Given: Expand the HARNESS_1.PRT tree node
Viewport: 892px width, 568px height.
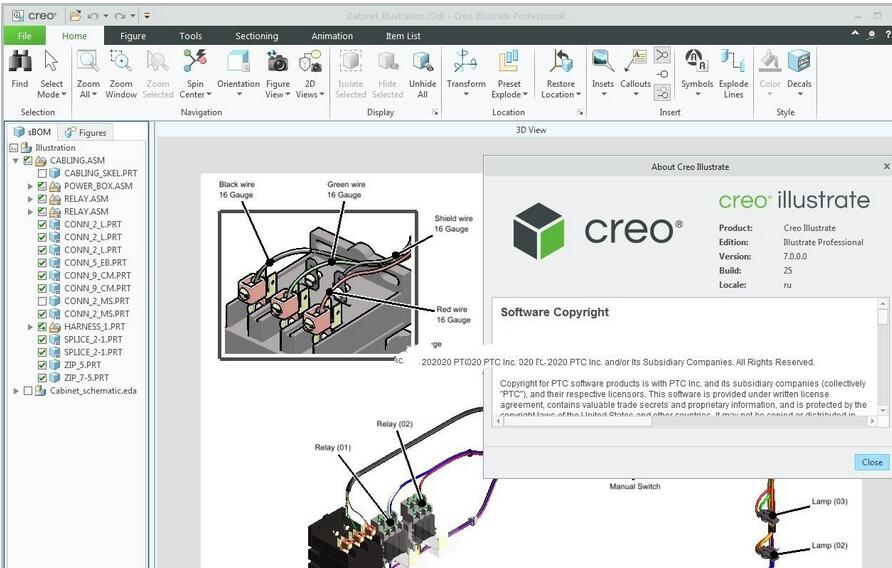Looking at the screenshot, I should [x=30, y=327].
